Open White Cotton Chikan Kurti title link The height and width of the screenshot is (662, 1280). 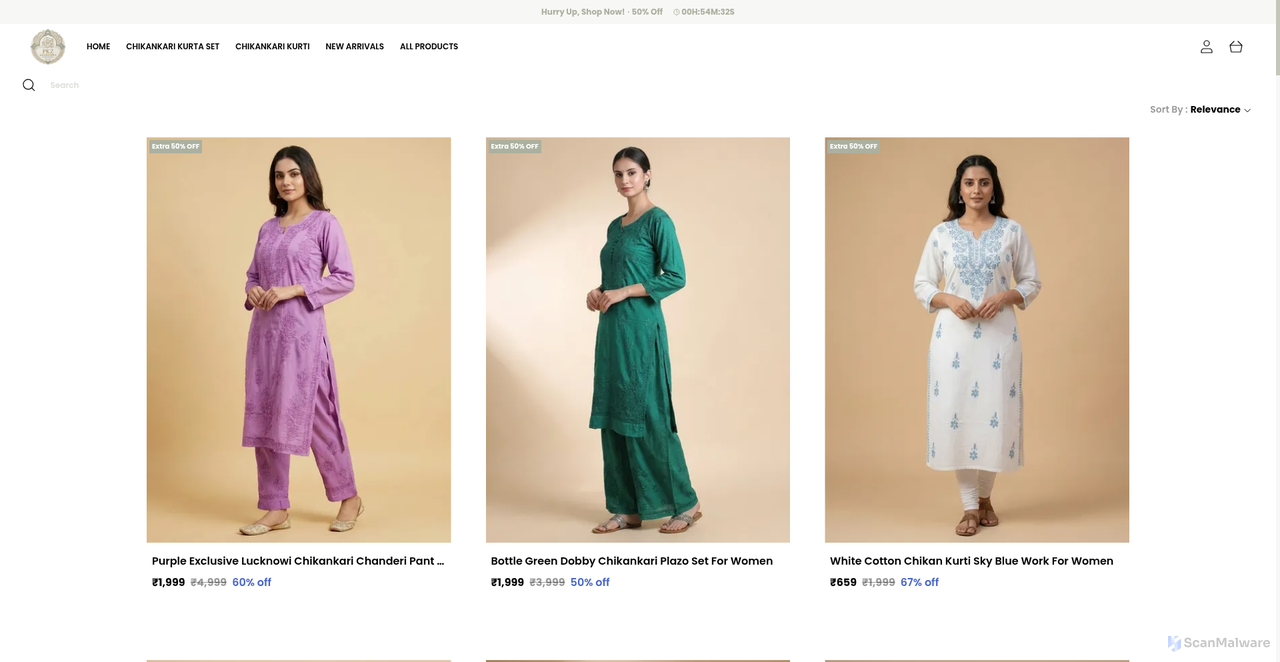971,561
